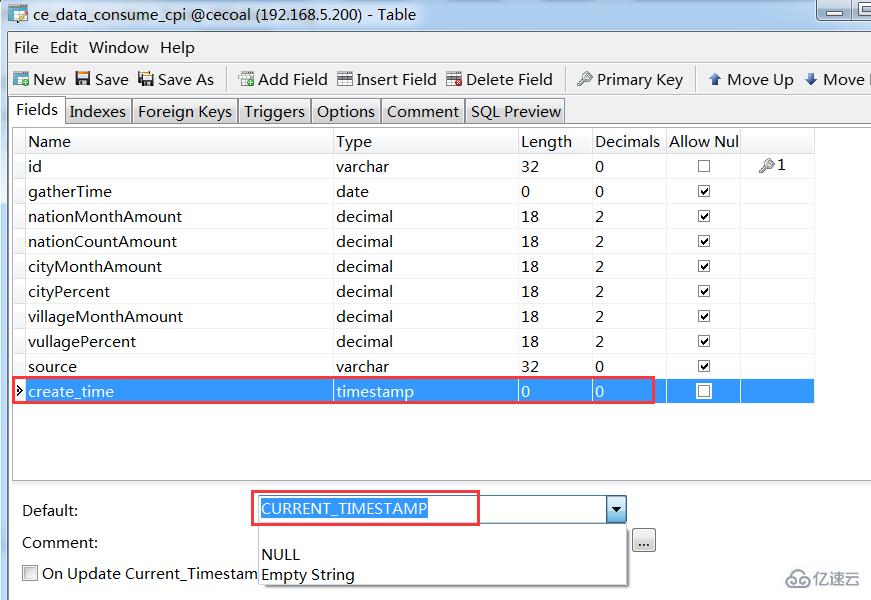871x600 pixels.
Task: Delete the selected field
Action: pyautogui.click(x=501, y=79)
